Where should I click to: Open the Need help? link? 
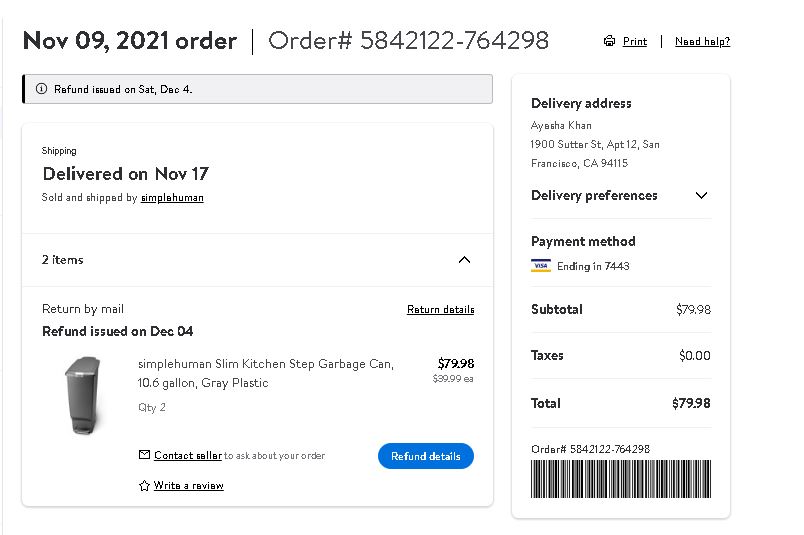tap(702, 41)
